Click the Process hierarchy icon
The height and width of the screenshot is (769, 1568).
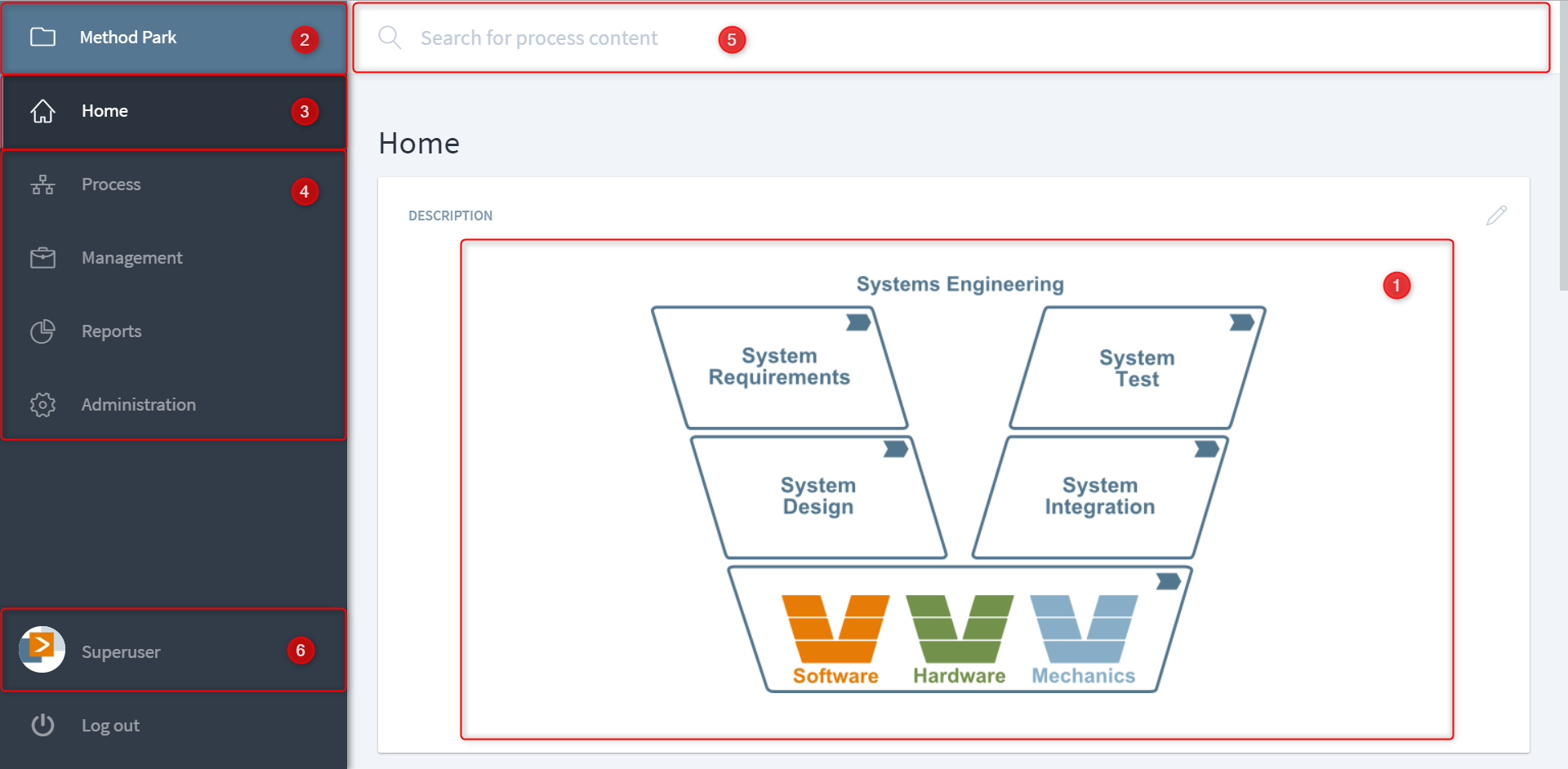pos(42,185)
